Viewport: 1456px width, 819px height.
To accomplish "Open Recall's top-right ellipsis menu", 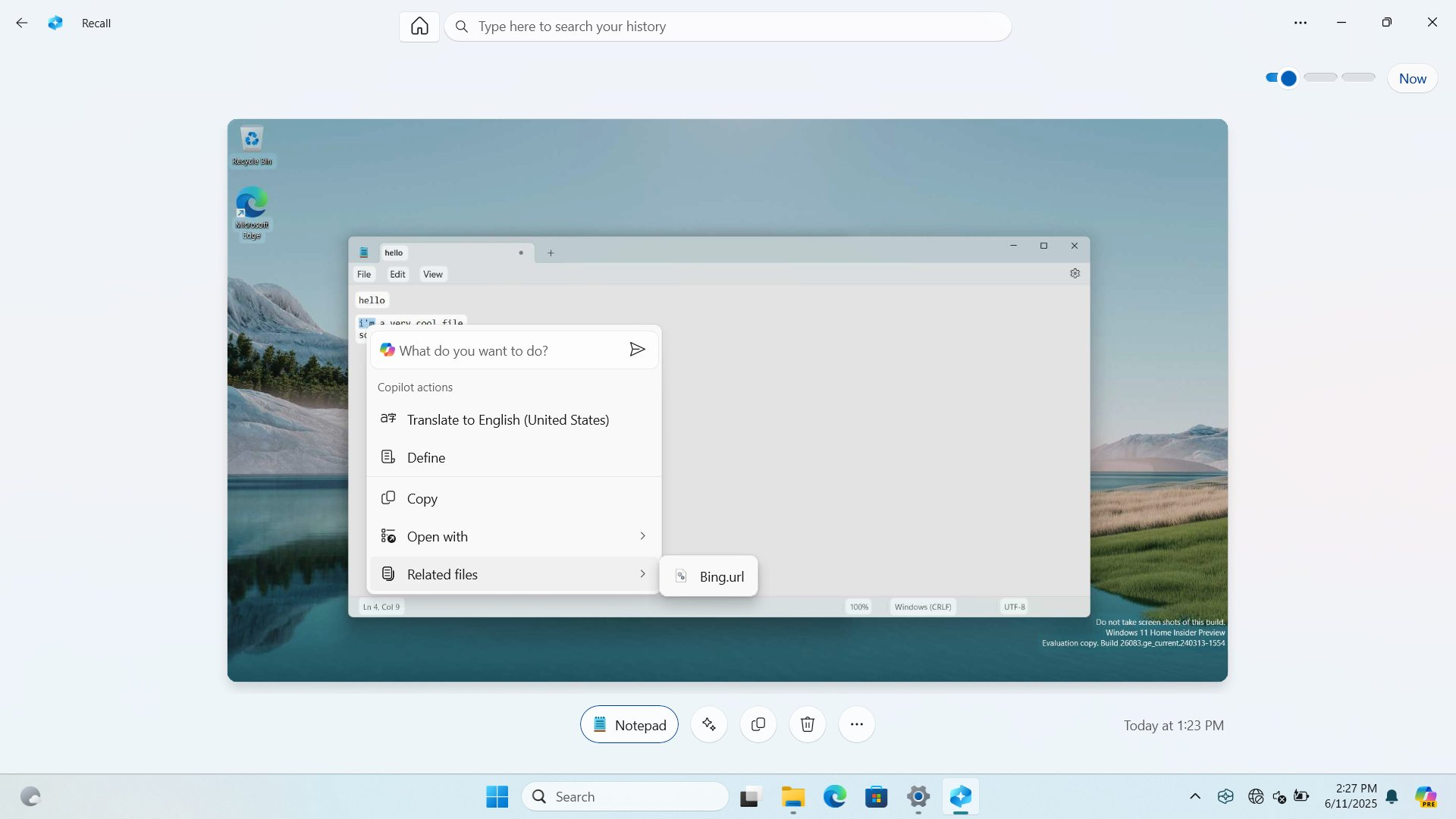I will (1301, 23).
